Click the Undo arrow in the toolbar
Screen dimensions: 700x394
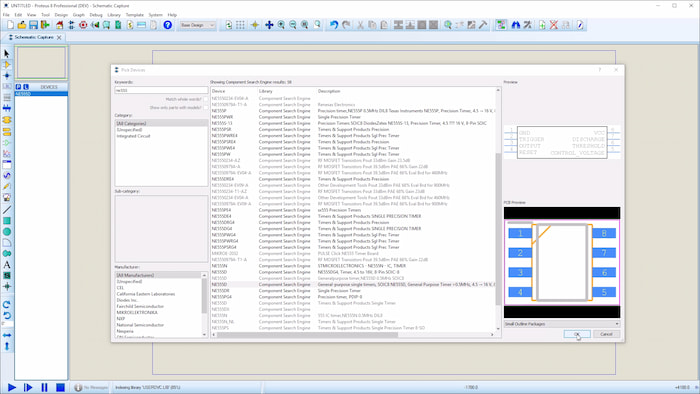(x=333, y=25)
